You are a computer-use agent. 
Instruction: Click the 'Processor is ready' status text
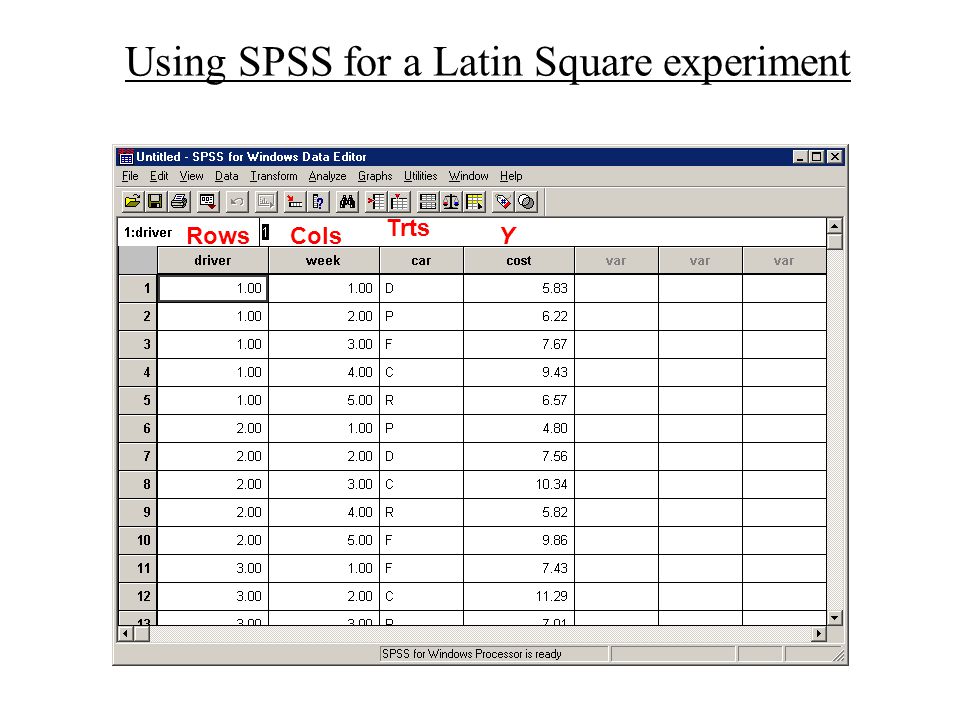coord(518,654)
